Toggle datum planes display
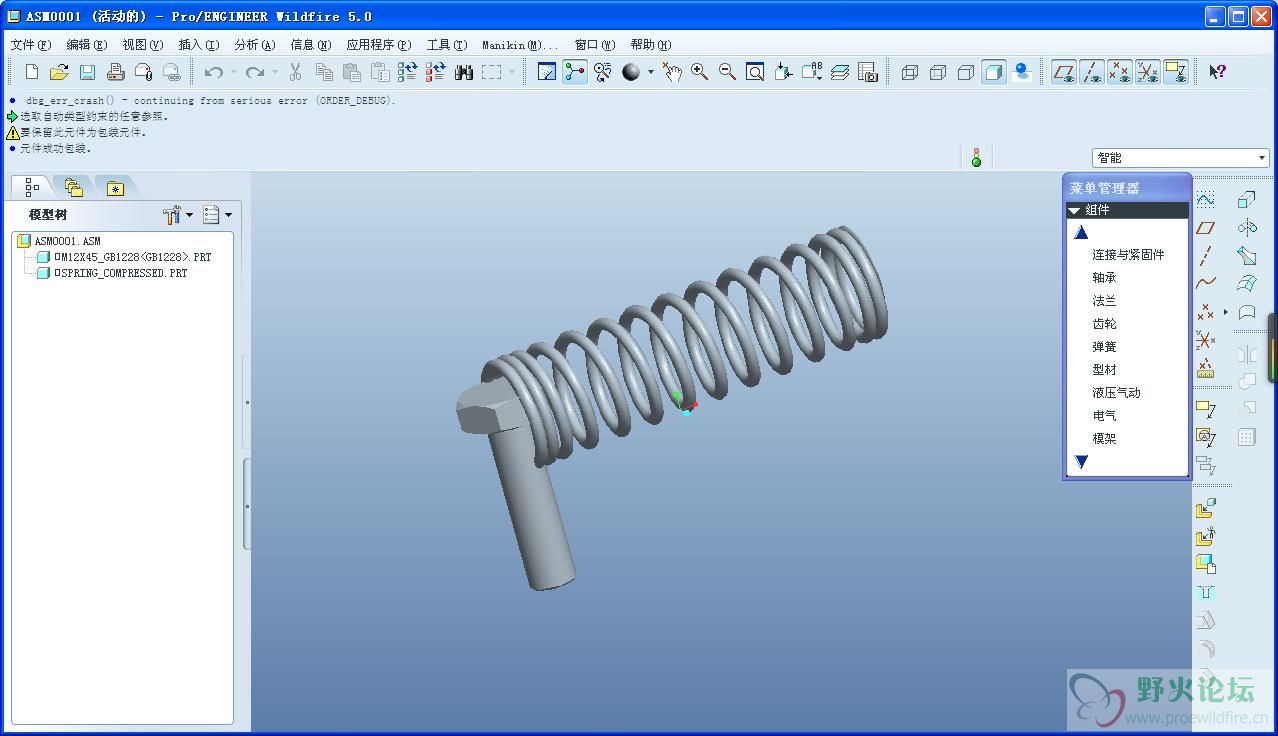The width and height of the screenshot is (1278, 736). point(1064,72)
